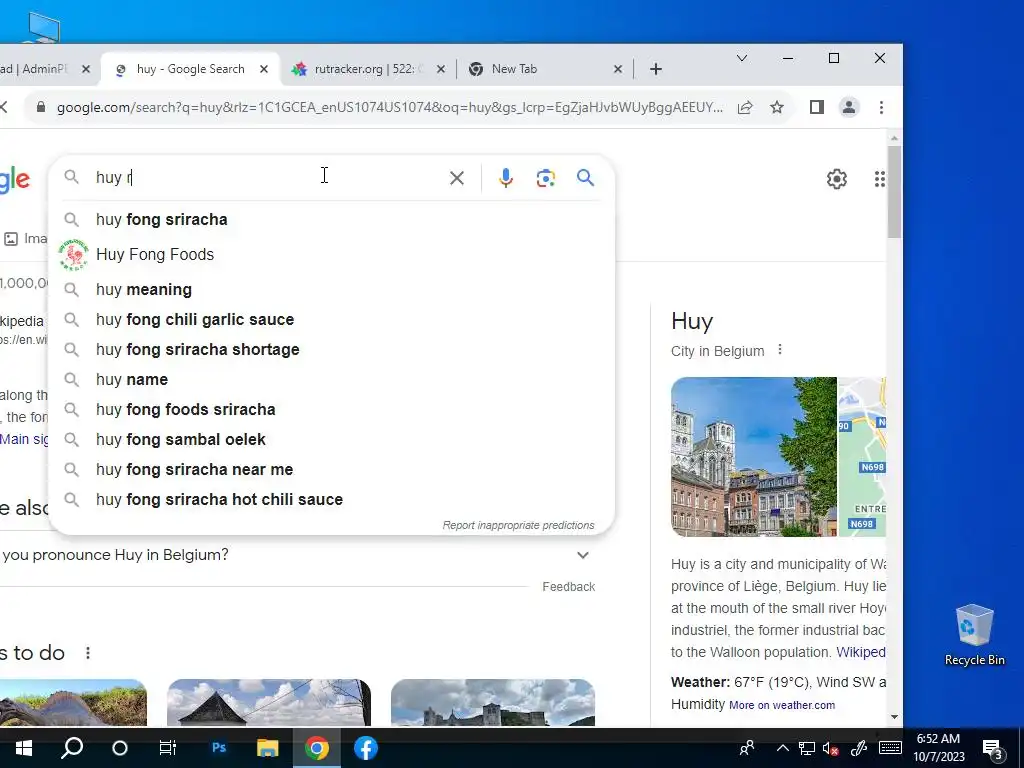Bookmark this page with the star icon
1024x768 pixels.
tap(776, 107)
